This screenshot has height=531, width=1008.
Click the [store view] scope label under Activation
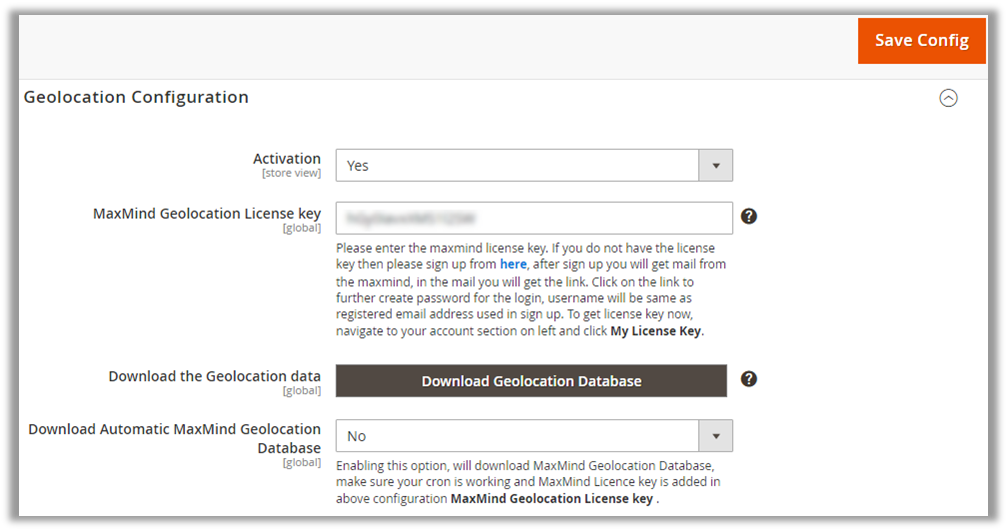(291, 173)
